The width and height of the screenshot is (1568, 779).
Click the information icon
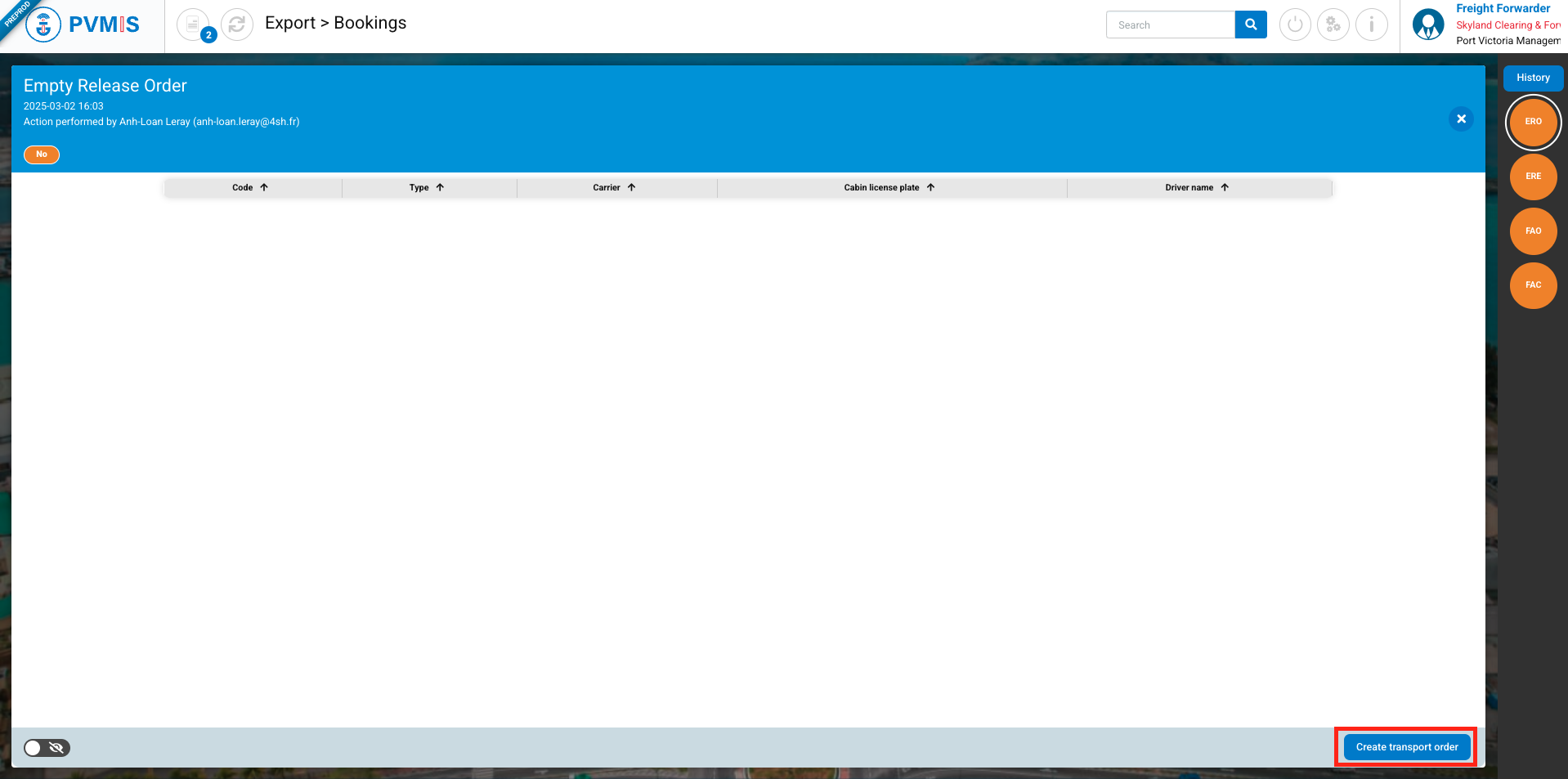point(1371,25)
